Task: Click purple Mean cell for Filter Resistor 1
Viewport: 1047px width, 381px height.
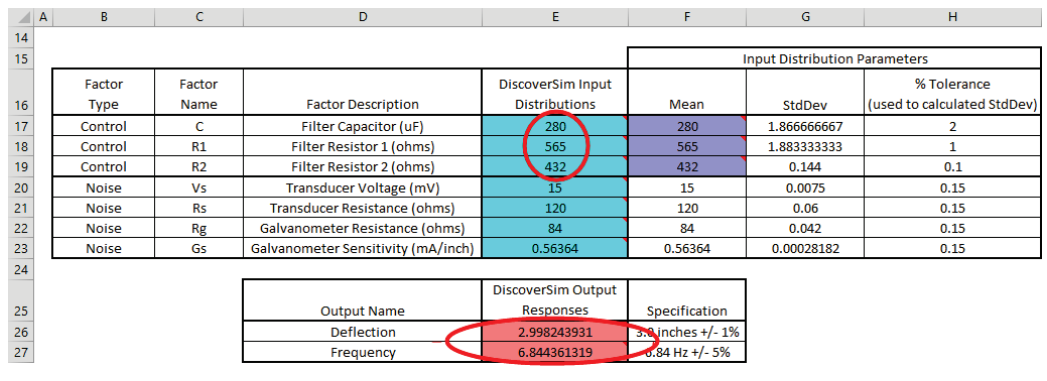Action: click(x=686, y=146)
